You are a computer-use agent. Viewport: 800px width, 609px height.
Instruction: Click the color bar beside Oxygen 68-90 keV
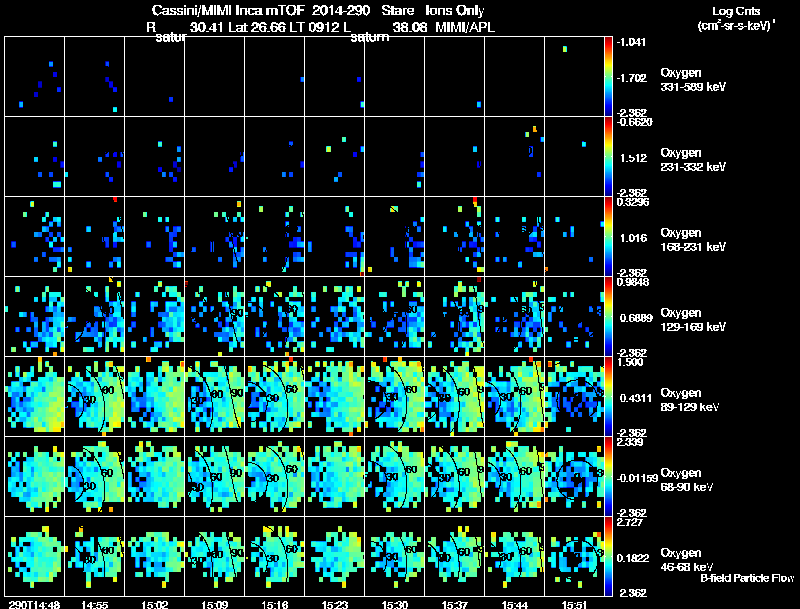(608, 477)
